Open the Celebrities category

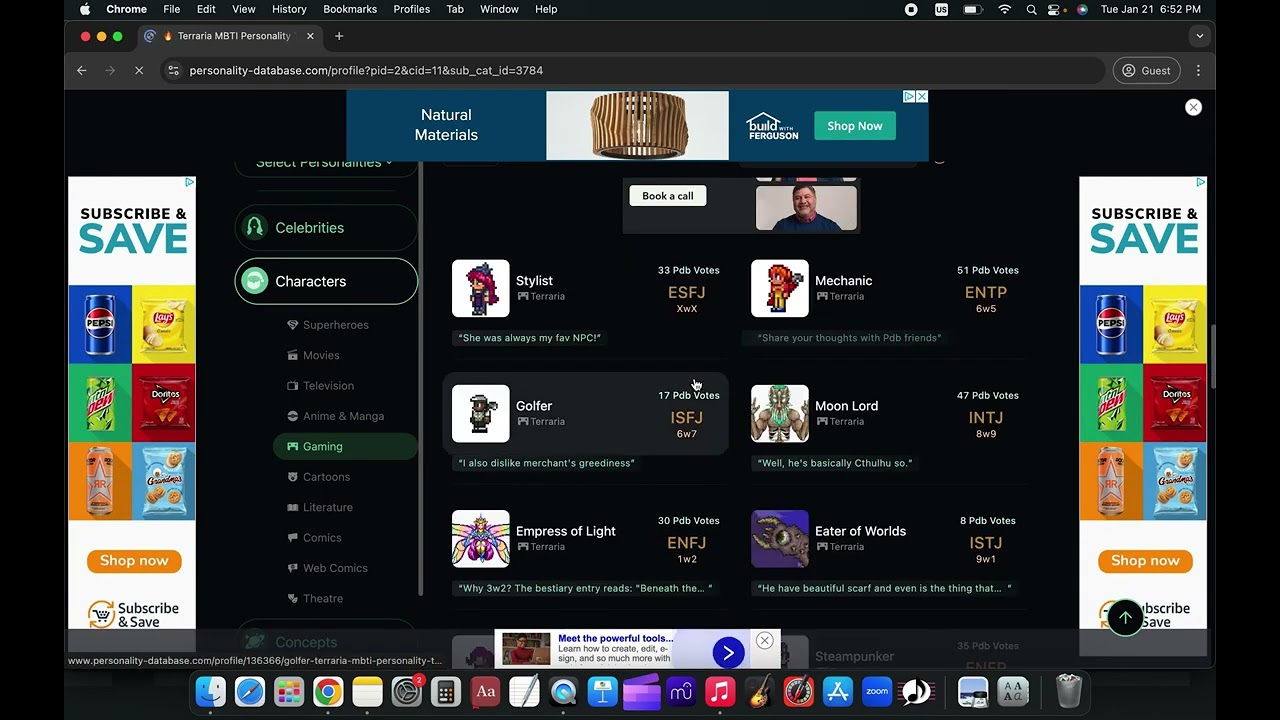pyautogui.click(x=326, y=228)
